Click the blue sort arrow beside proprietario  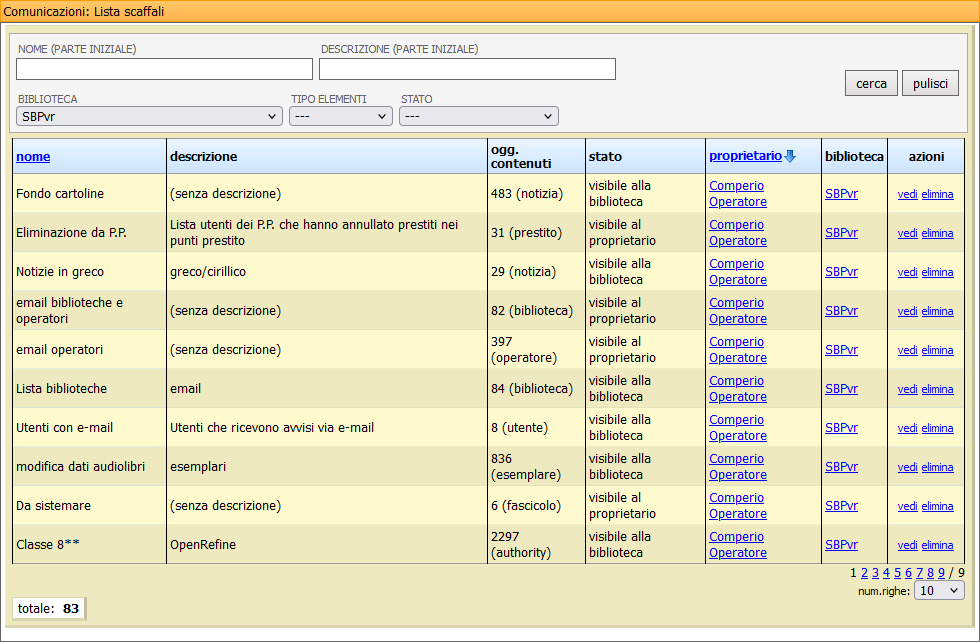(x=790, y=156)
